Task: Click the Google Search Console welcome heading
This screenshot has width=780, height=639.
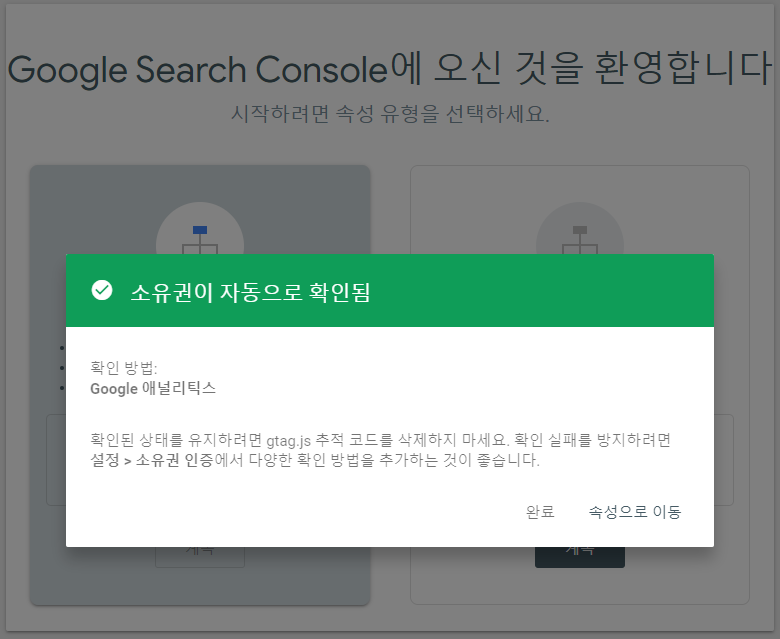Action: [x=390, y=69]
